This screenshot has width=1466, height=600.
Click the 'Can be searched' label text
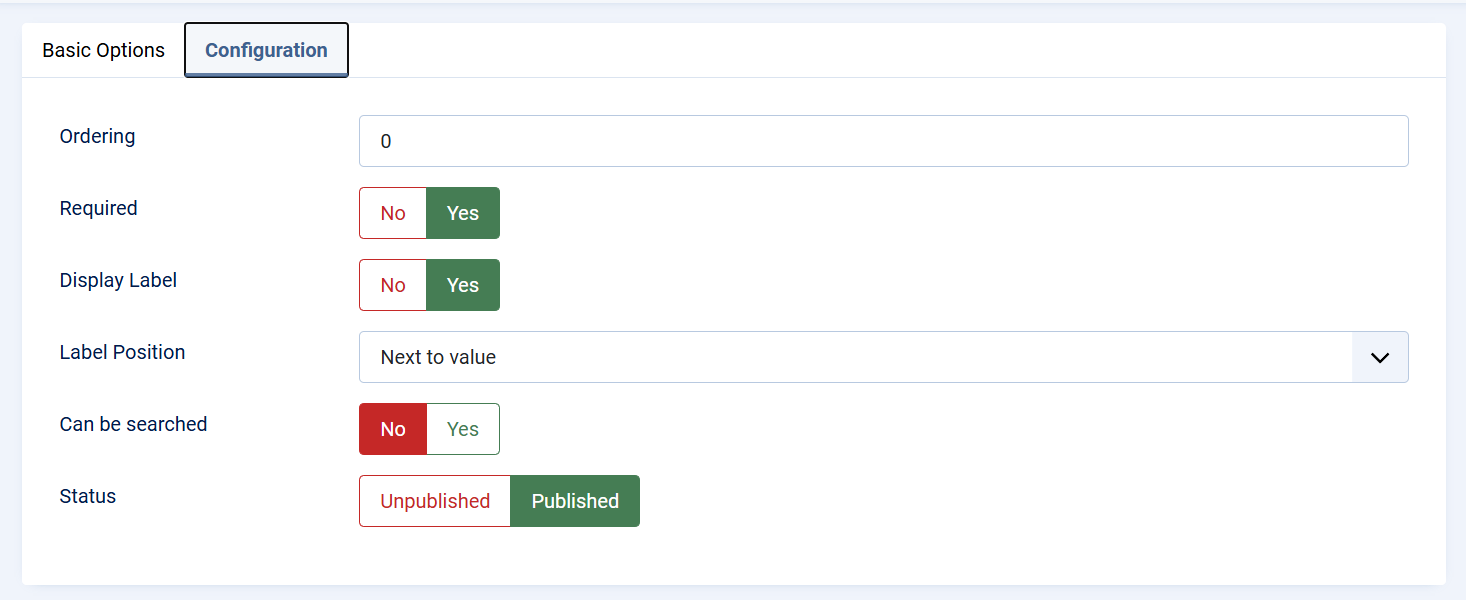[x=133, y=424]
